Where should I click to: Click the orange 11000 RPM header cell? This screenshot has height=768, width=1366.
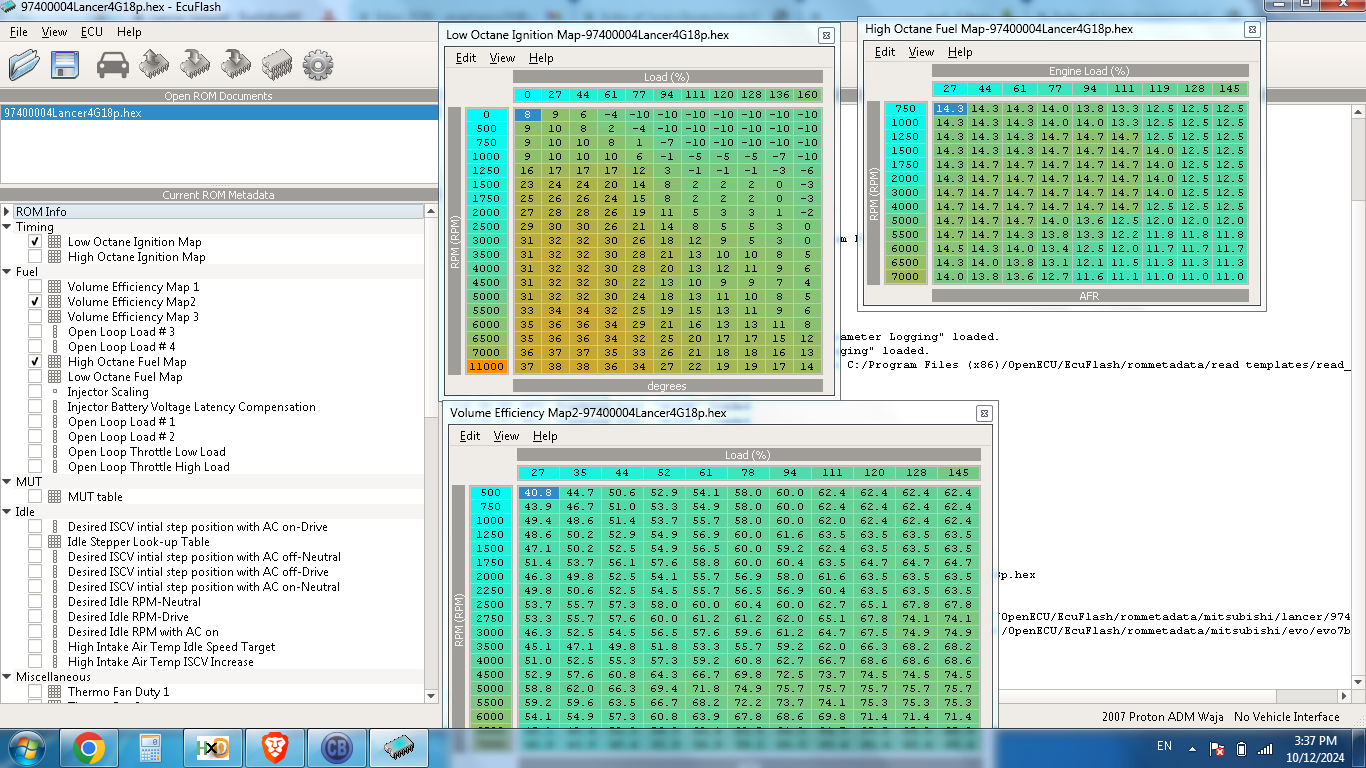(x=486, y=367)
